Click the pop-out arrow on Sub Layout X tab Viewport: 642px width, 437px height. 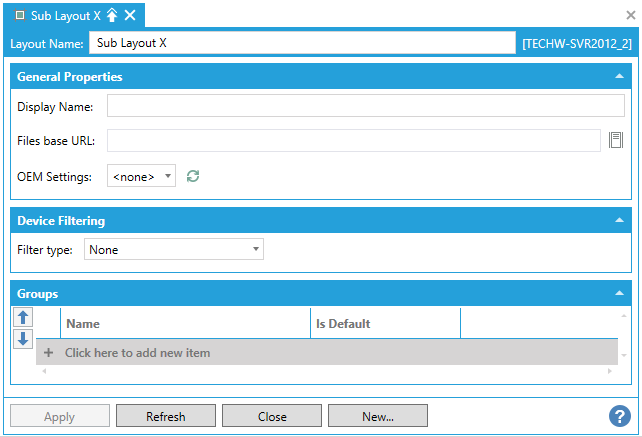[x=113, y=15]
